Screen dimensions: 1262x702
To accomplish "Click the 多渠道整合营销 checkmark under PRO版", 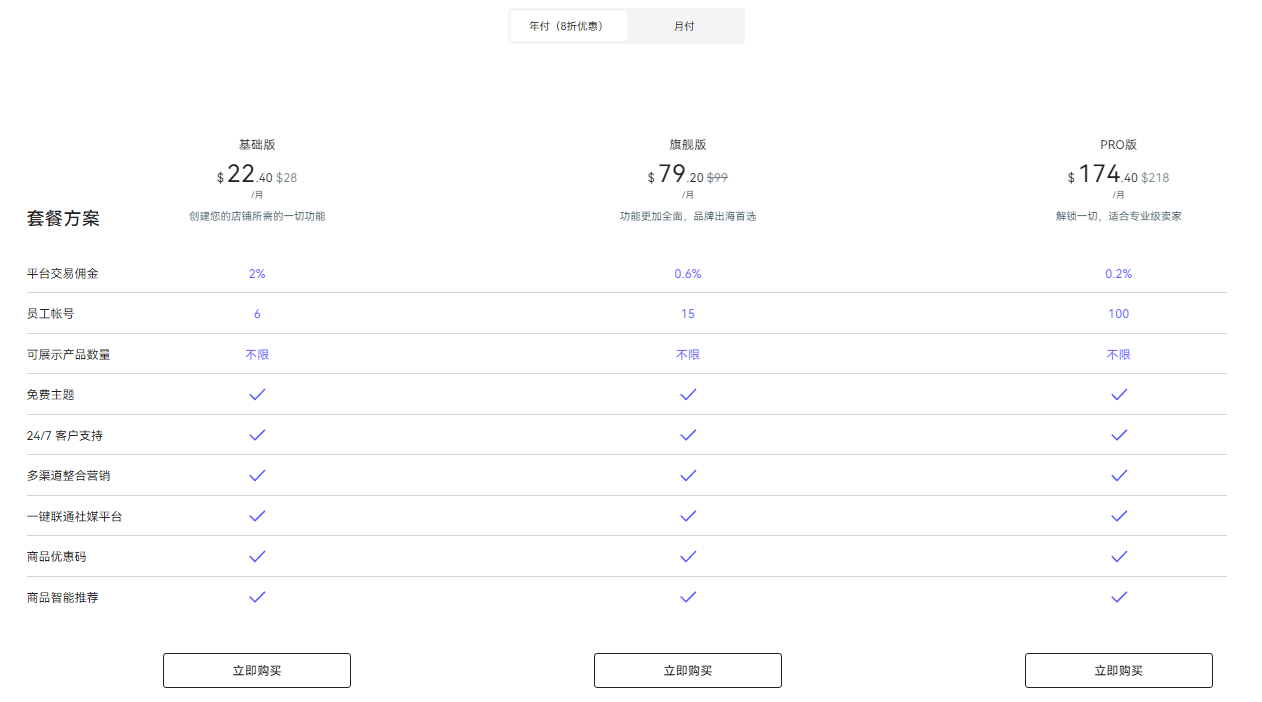I will pos(1119,476).
